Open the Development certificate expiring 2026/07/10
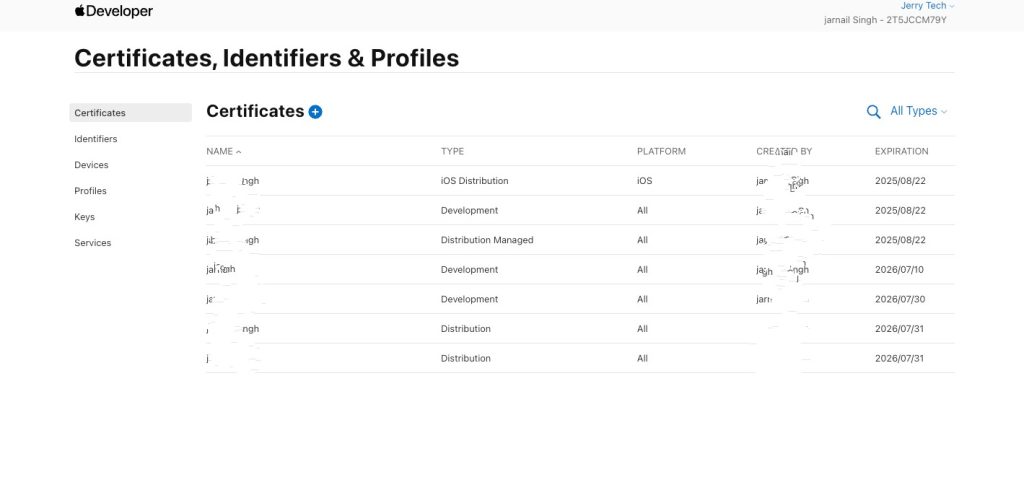The width and height of the screenshot is (1024, 477). click(580, 269)
